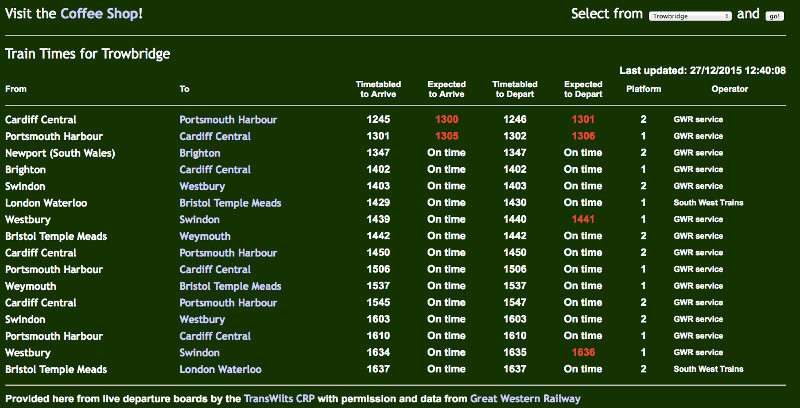Viewport: 800px width, 408px height.
Task: Open Swindon destination for the 1634 arrival
Action: pyautogui.click(x=200, y=352)
